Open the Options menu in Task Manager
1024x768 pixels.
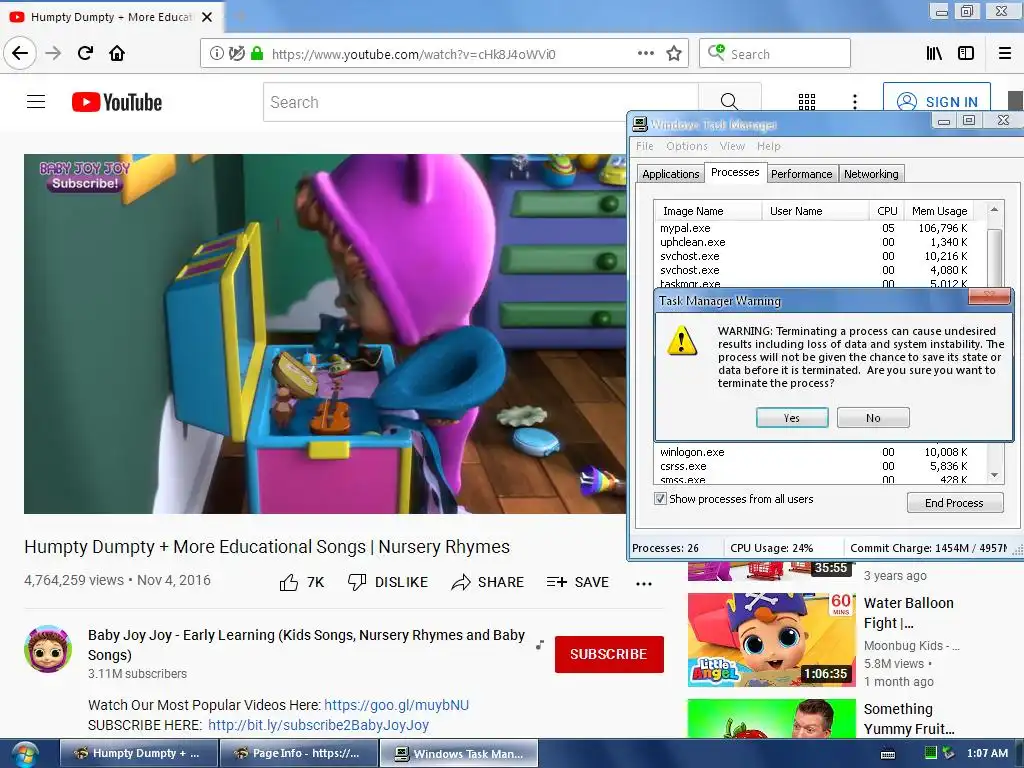(x=687, y=146)
